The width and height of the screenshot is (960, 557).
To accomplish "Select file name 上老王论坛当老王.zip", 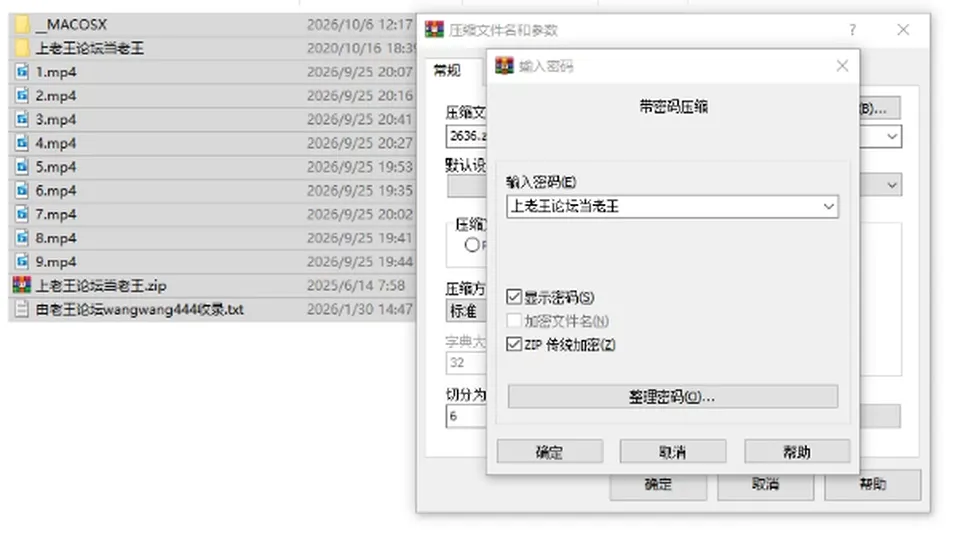I will (101, 286).
